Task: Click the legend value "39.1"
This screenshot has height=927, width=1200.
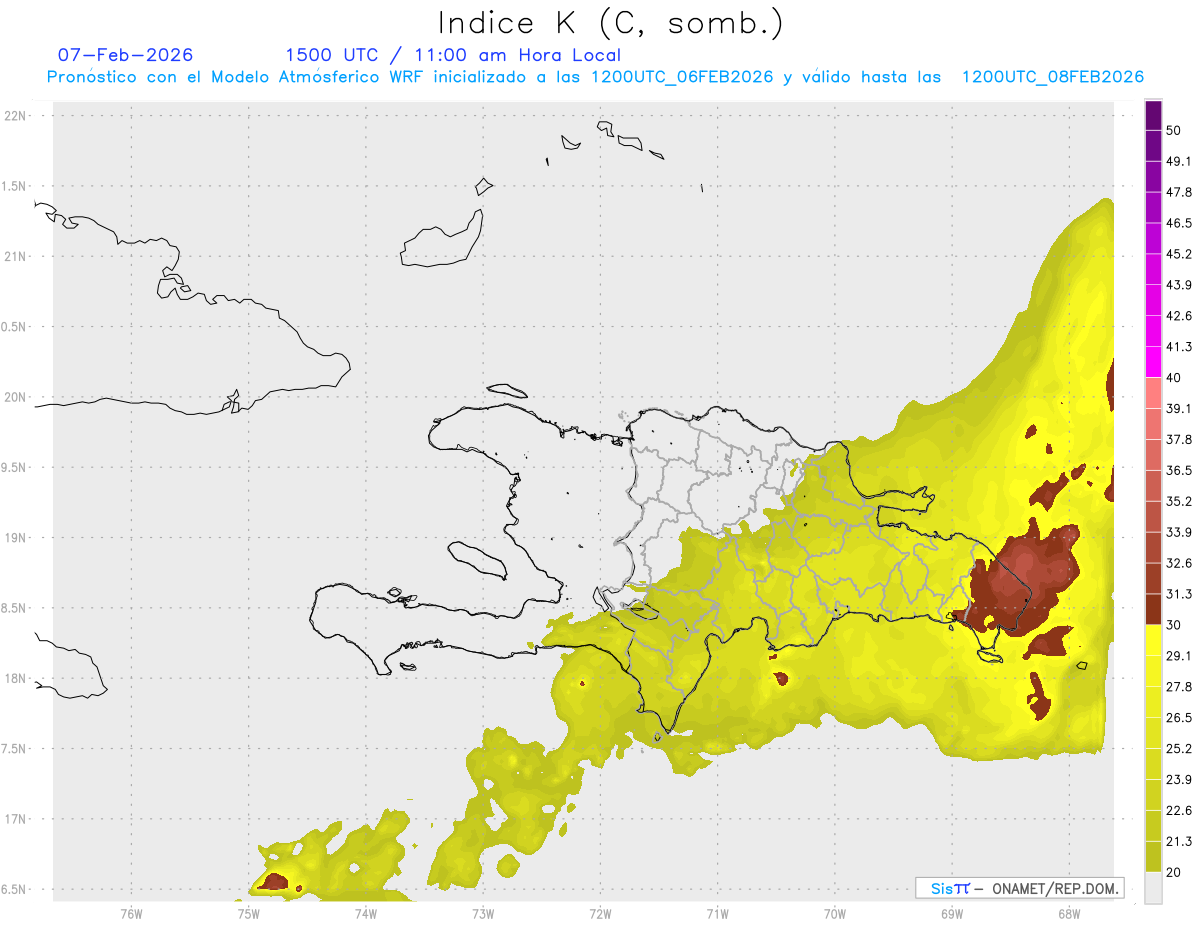Action: coord(1179,408)
